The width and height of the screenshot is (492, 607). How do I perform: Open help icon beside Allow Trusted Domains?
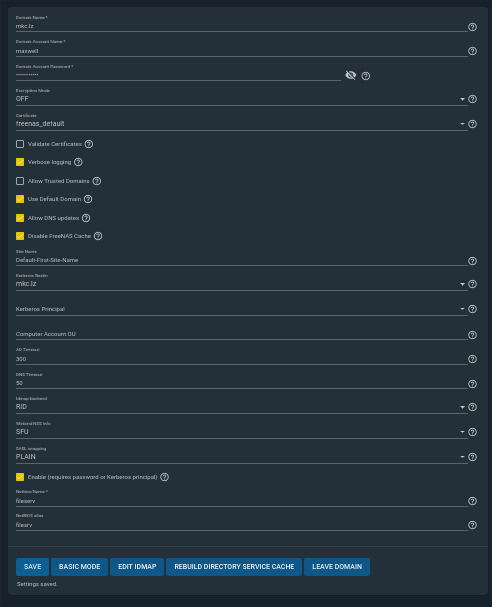97,181
